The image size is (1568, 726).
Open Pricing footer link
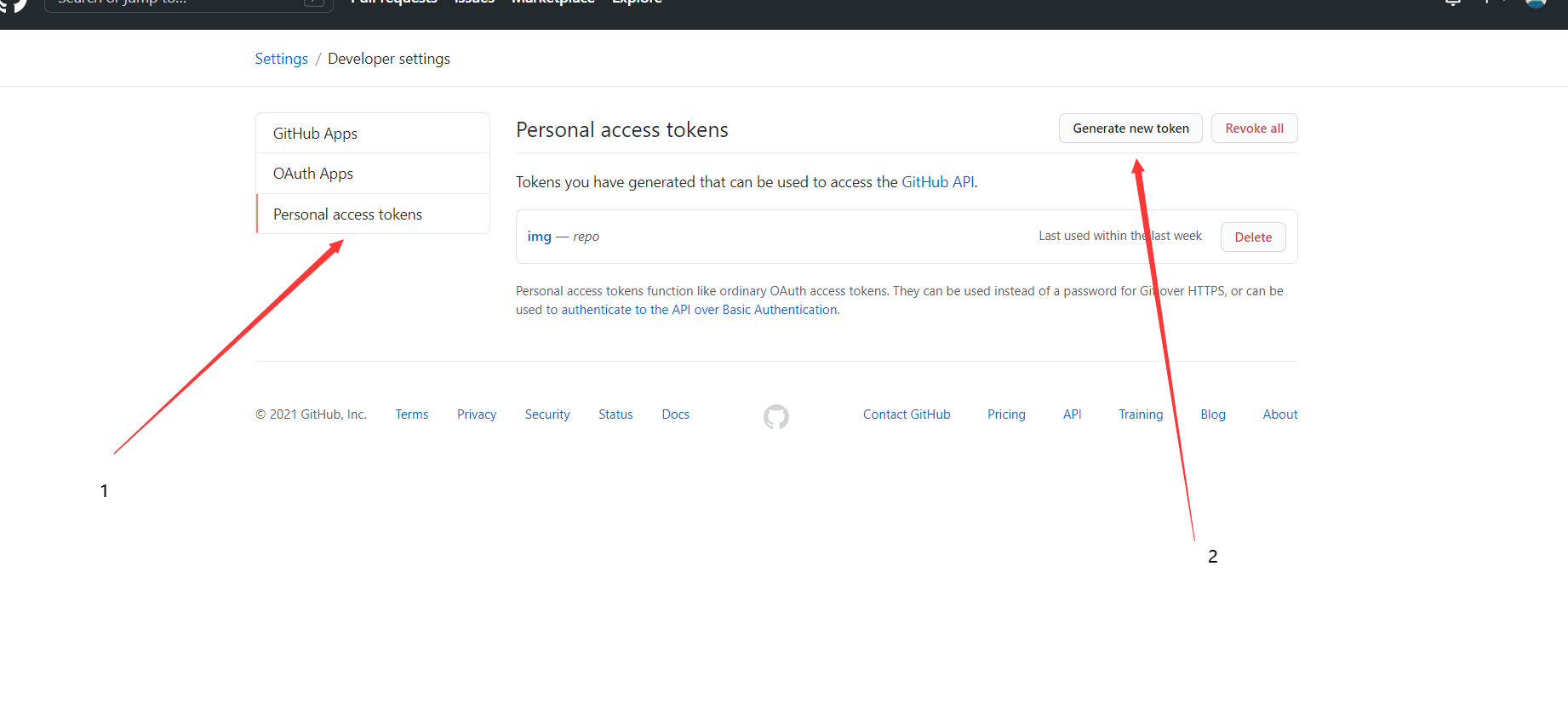point(1006,414)
